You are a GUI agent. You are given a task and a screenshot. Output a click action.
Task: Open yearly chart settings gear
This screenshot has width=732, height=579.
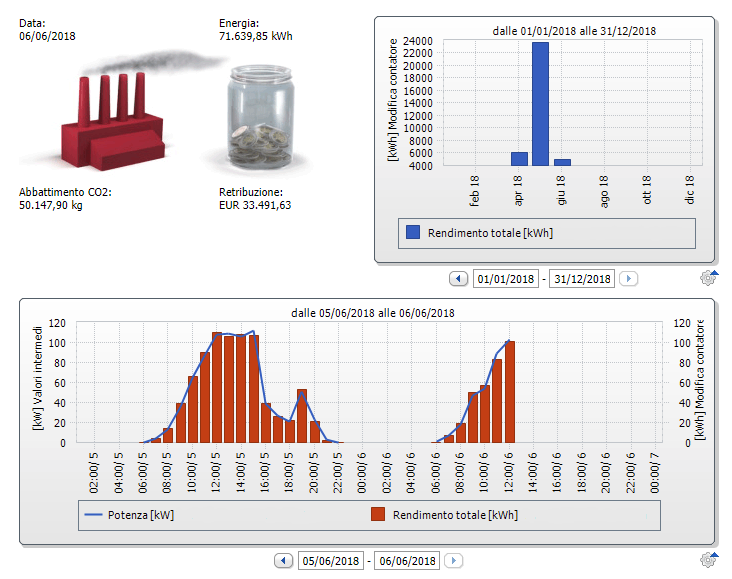pyautogui.click(x=708, y=277)
